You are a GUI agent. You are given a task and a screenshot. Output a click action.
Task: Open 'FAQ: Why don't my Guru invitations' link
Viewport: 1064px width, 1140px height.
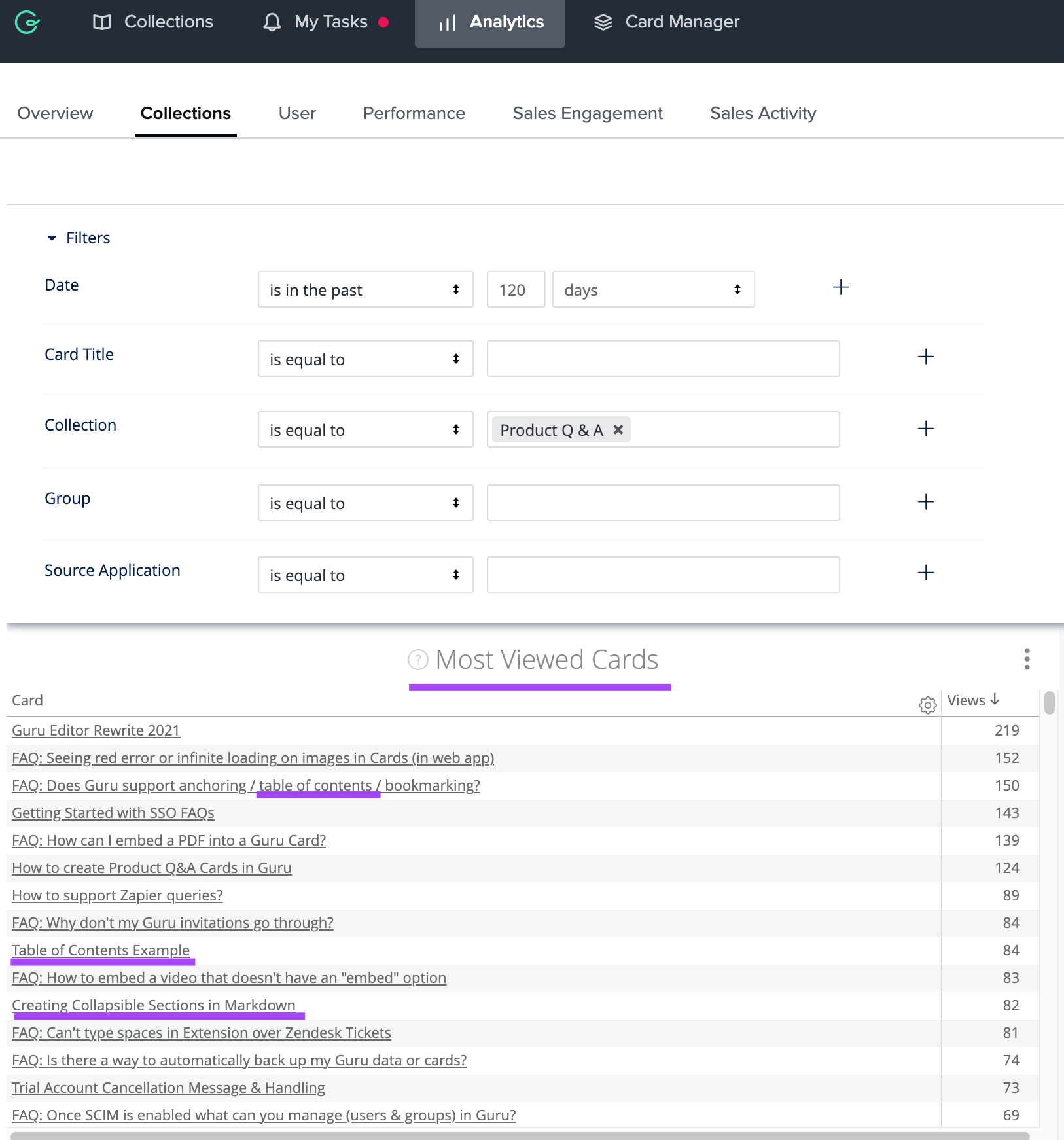[x=173, y=923]
